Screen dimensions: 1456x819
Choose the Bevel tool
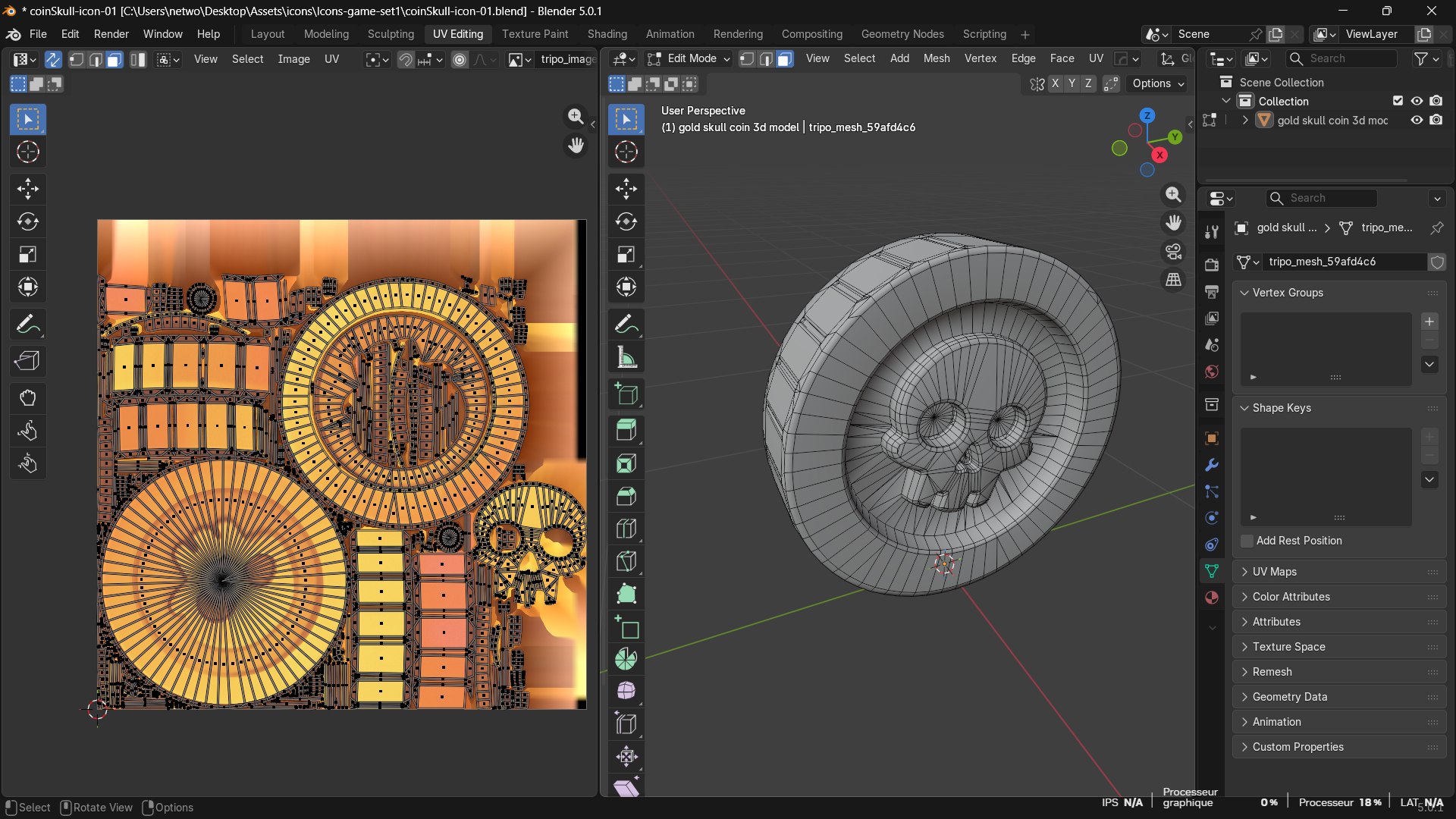[626, 496]
